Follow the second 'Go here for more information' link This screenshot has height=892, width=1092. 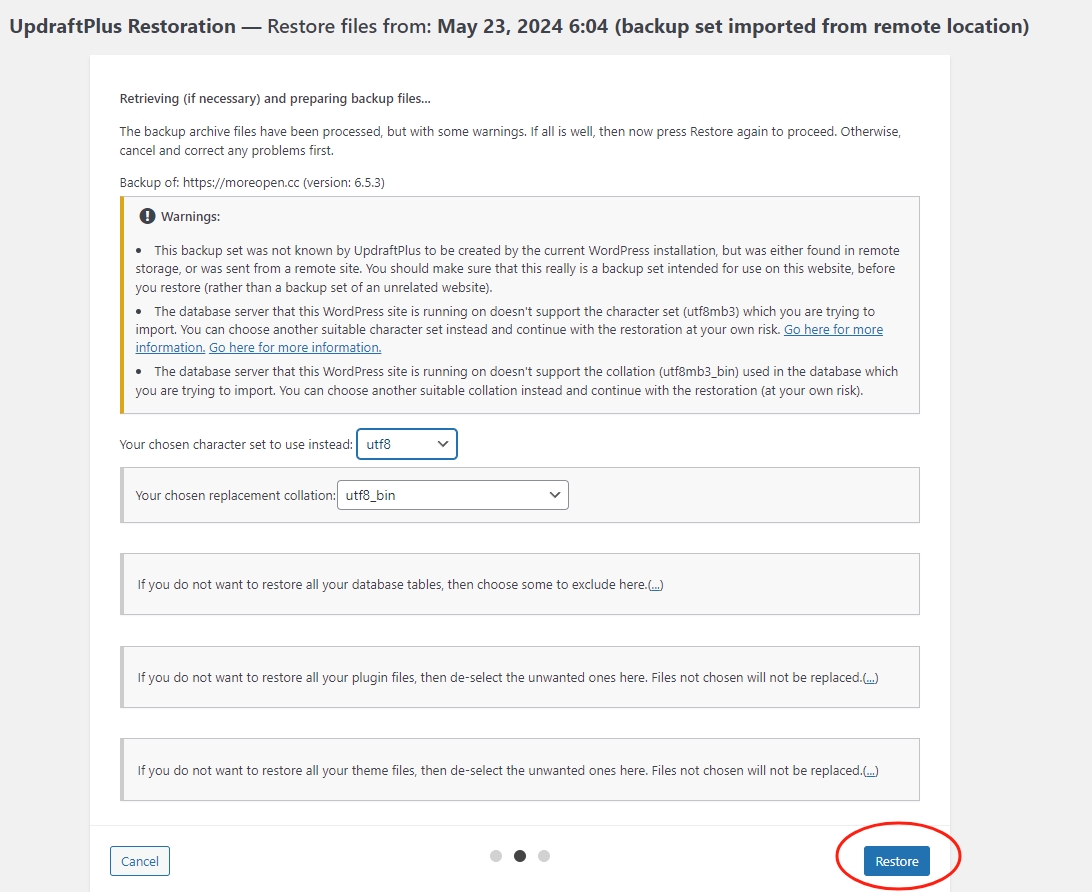295,347
